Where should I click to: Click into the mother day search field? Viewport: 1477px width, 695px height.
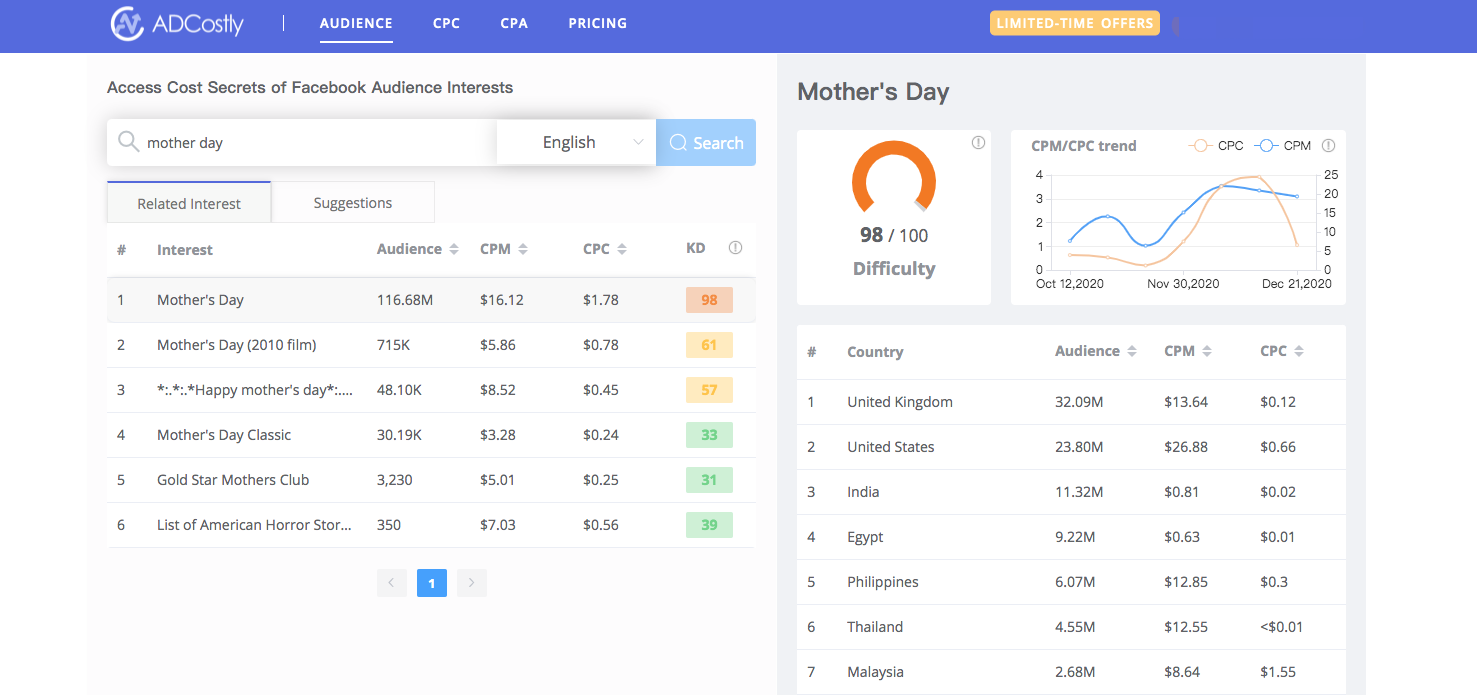pos(320,142)
